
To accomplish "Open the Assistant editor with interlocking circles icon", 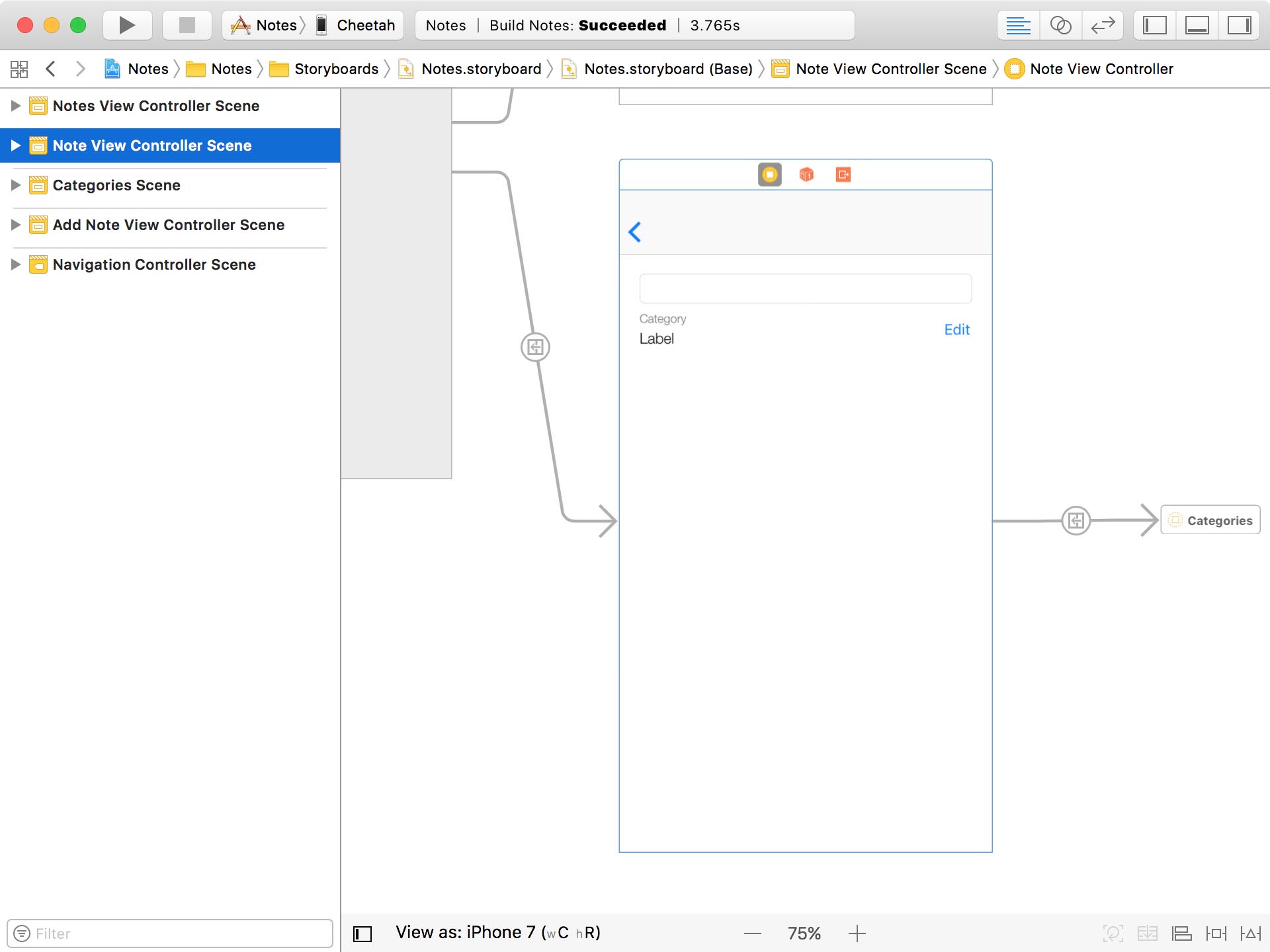I will (1061, 26).
